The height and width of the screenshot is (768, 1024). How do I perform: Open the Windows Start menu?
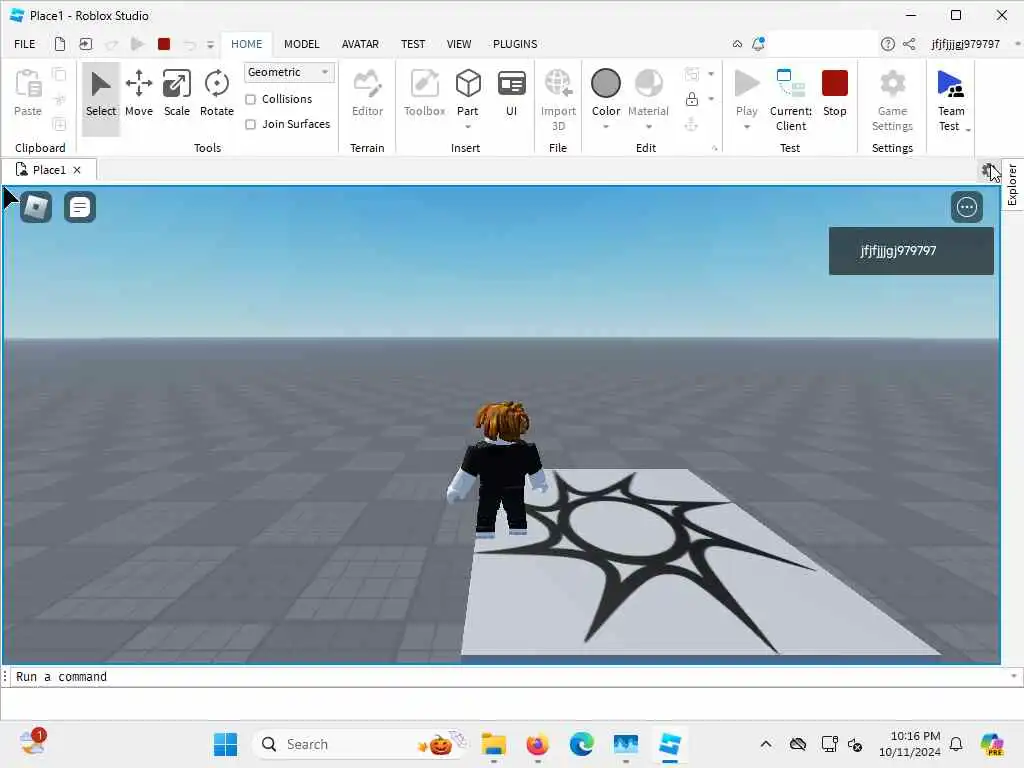tap(226, 744)
